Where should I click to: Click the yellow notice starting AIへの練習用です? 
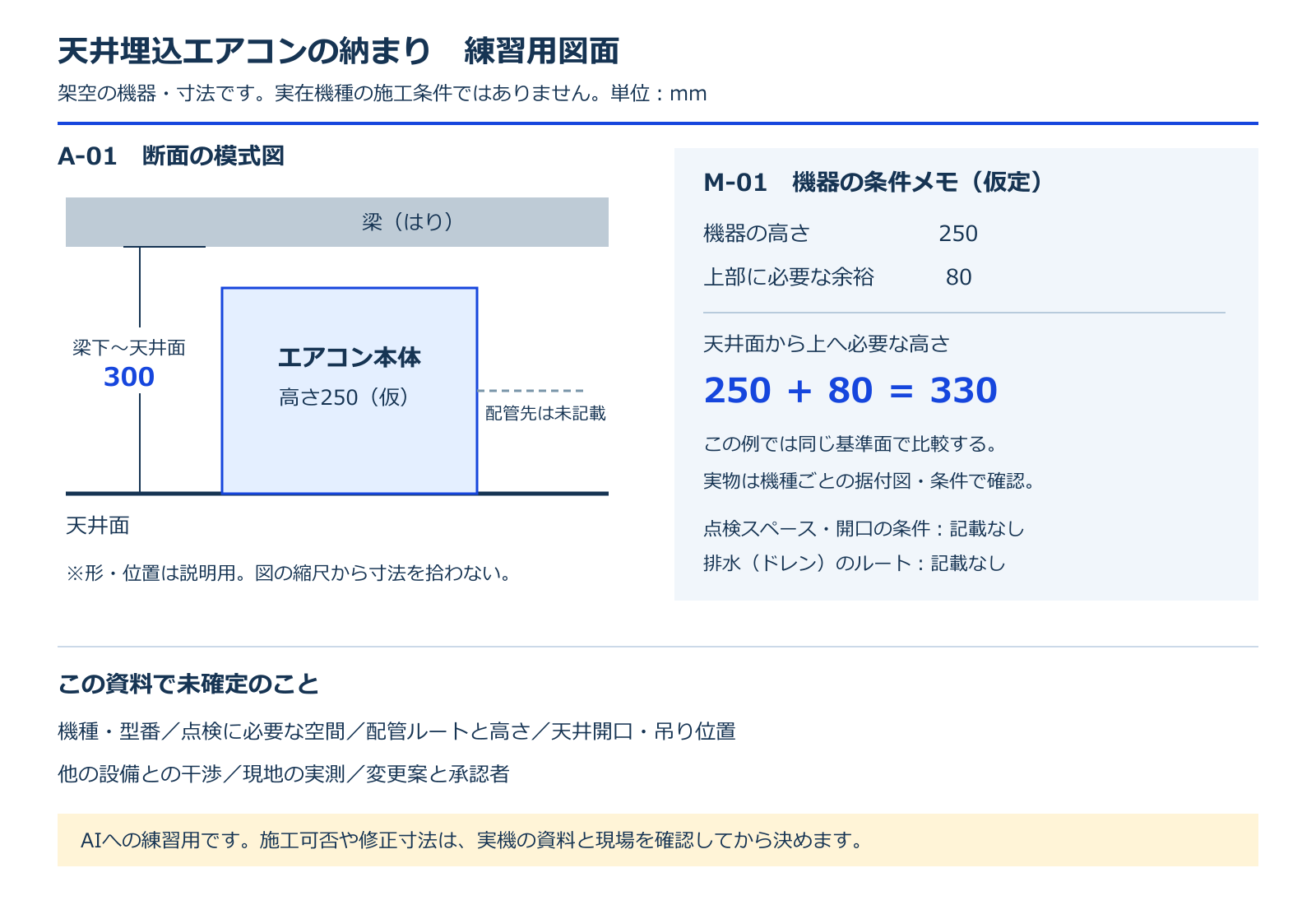(658, 840)
